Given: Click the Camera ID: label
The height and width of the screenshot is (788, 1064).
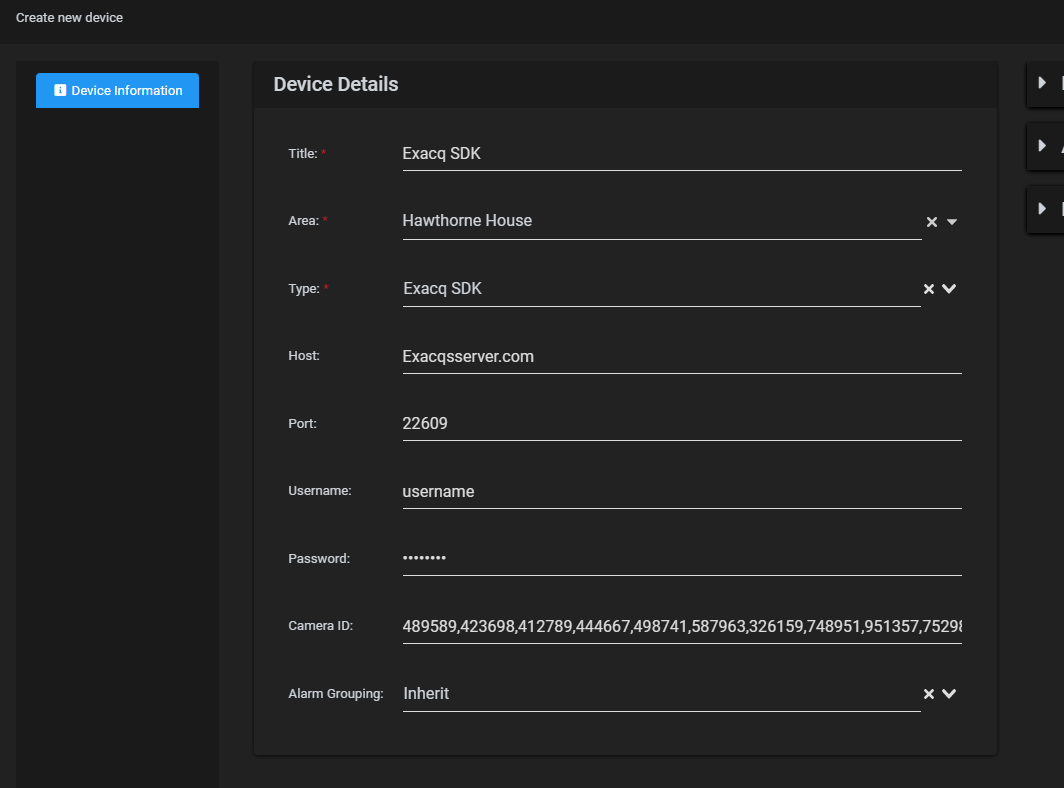Looking at the screenshot, I should pos(320,626).
